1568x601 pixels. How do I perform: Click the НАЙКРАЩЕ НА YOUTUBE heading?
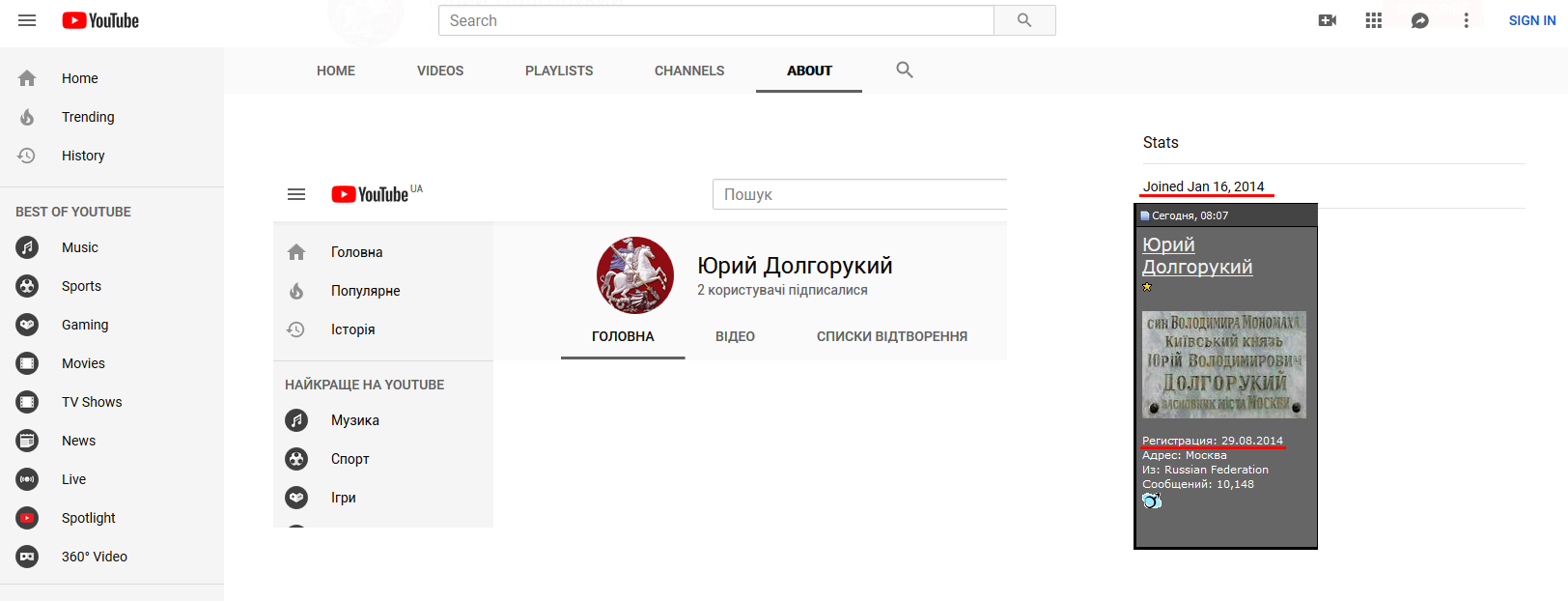[365, 385]
